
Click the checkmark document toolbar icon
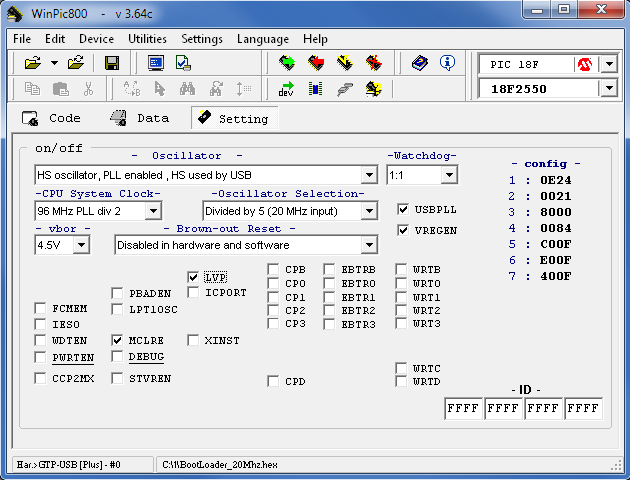(183, 63)
